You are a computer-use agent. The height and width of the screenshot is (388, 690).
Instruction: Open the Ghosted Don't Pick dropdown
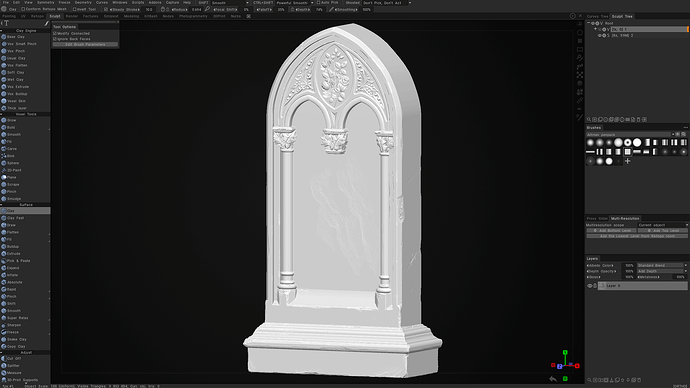[x=387, y=3]
